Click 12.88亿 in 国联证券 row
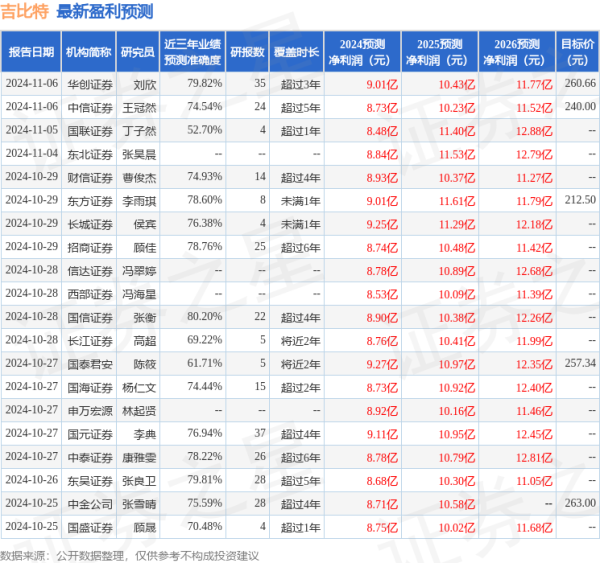The image size is (600, 563). point(534,131)
